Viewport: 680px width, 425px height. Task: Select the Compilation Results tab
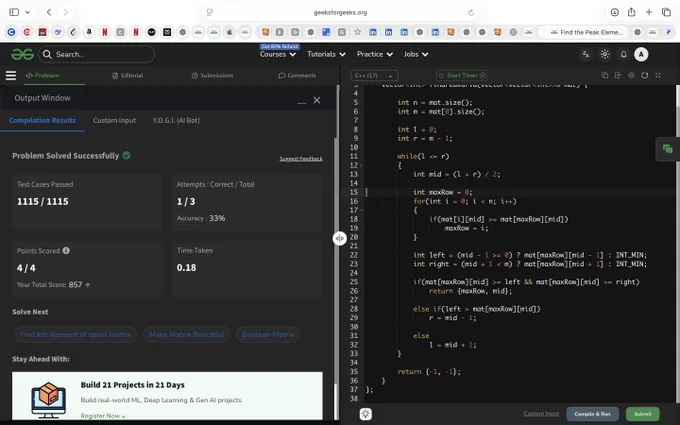42,121
